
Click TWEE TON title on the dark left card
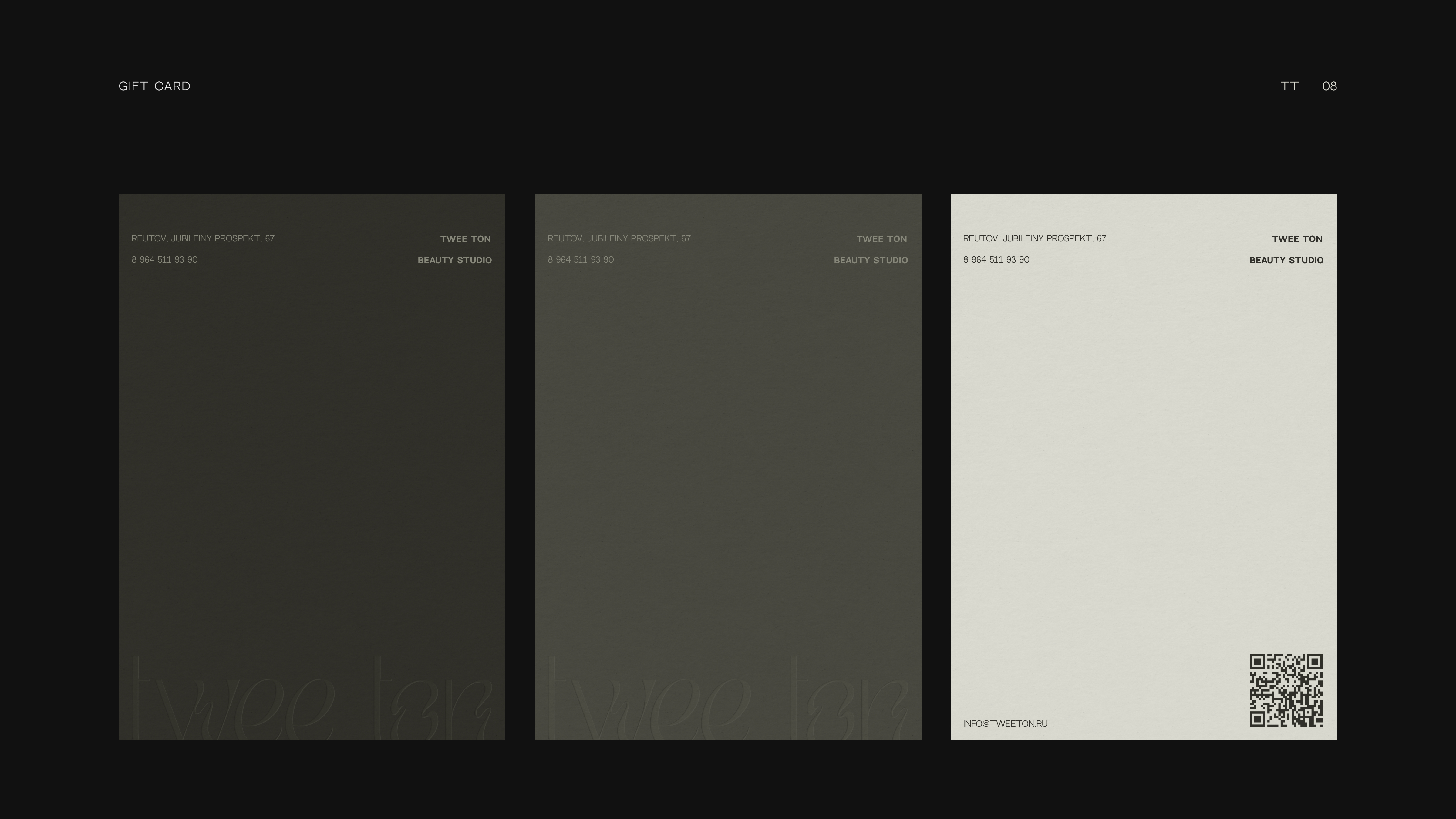point(465,239)
